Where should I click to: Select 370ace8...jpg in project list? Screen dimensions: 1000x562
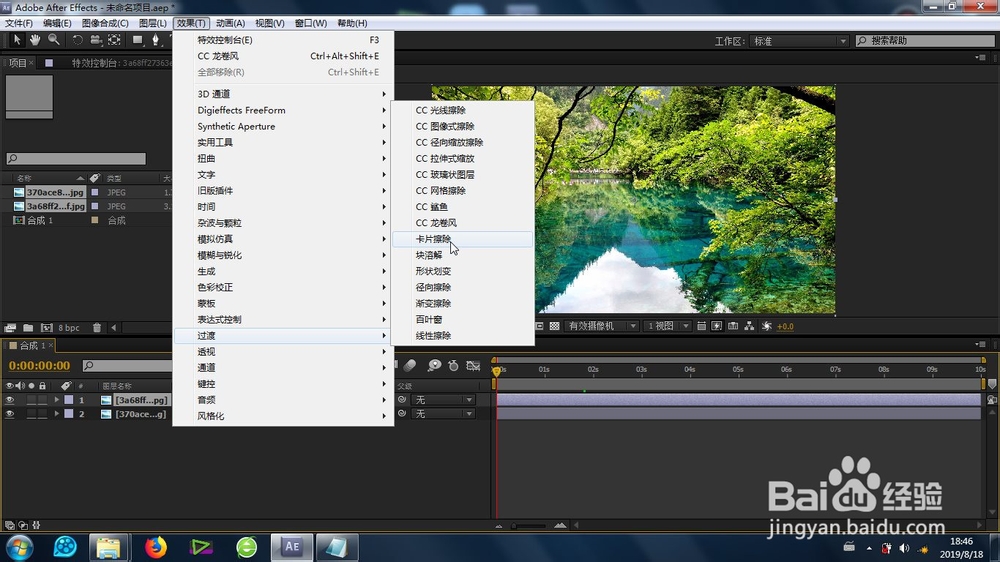(x=55, y=192)
